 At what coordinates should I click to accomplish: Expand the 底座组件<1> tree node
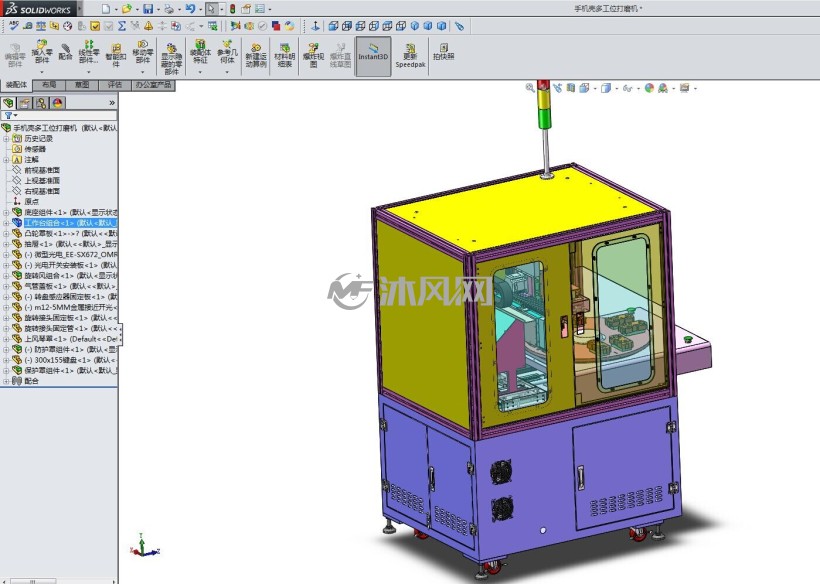coord(6,212)
